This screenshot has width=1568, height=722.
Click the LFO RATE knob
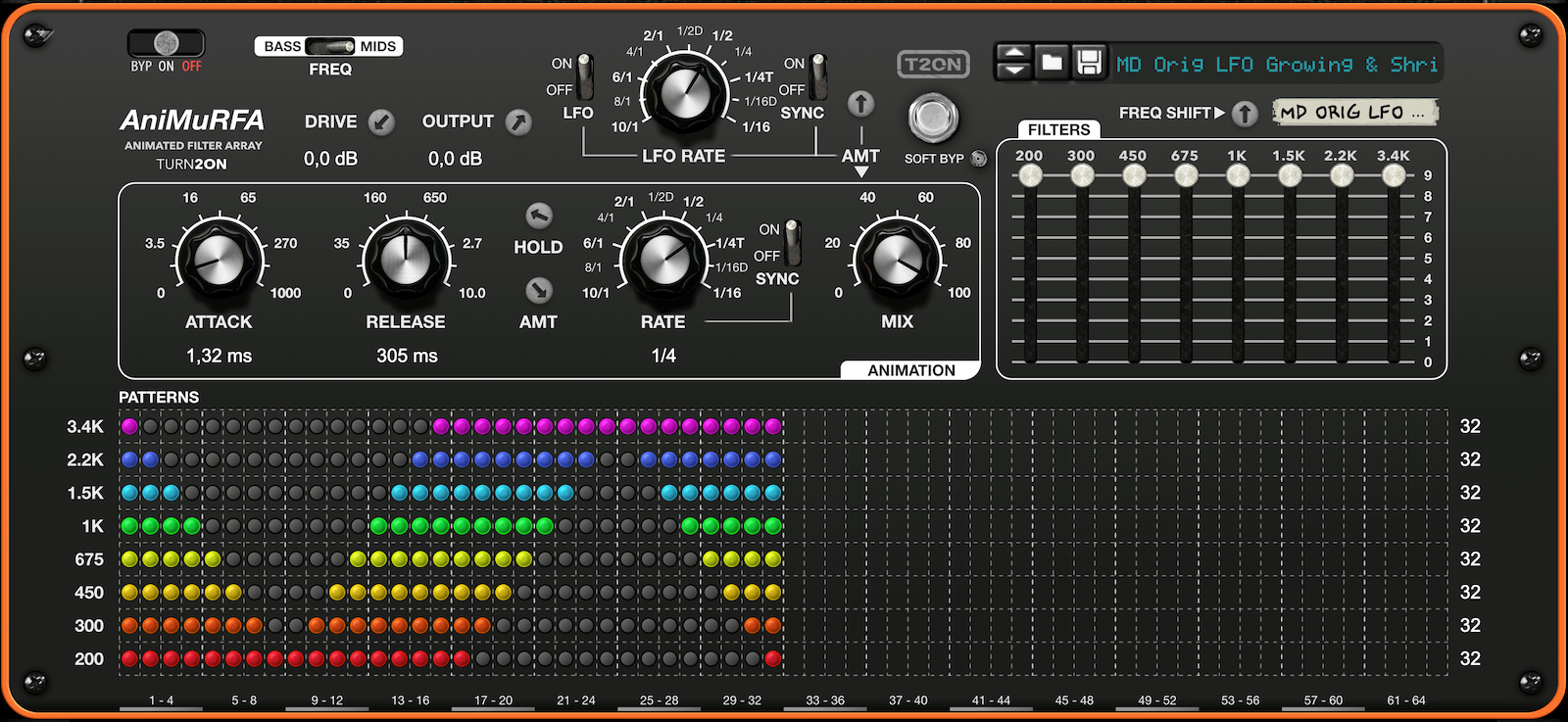[684, 94]
